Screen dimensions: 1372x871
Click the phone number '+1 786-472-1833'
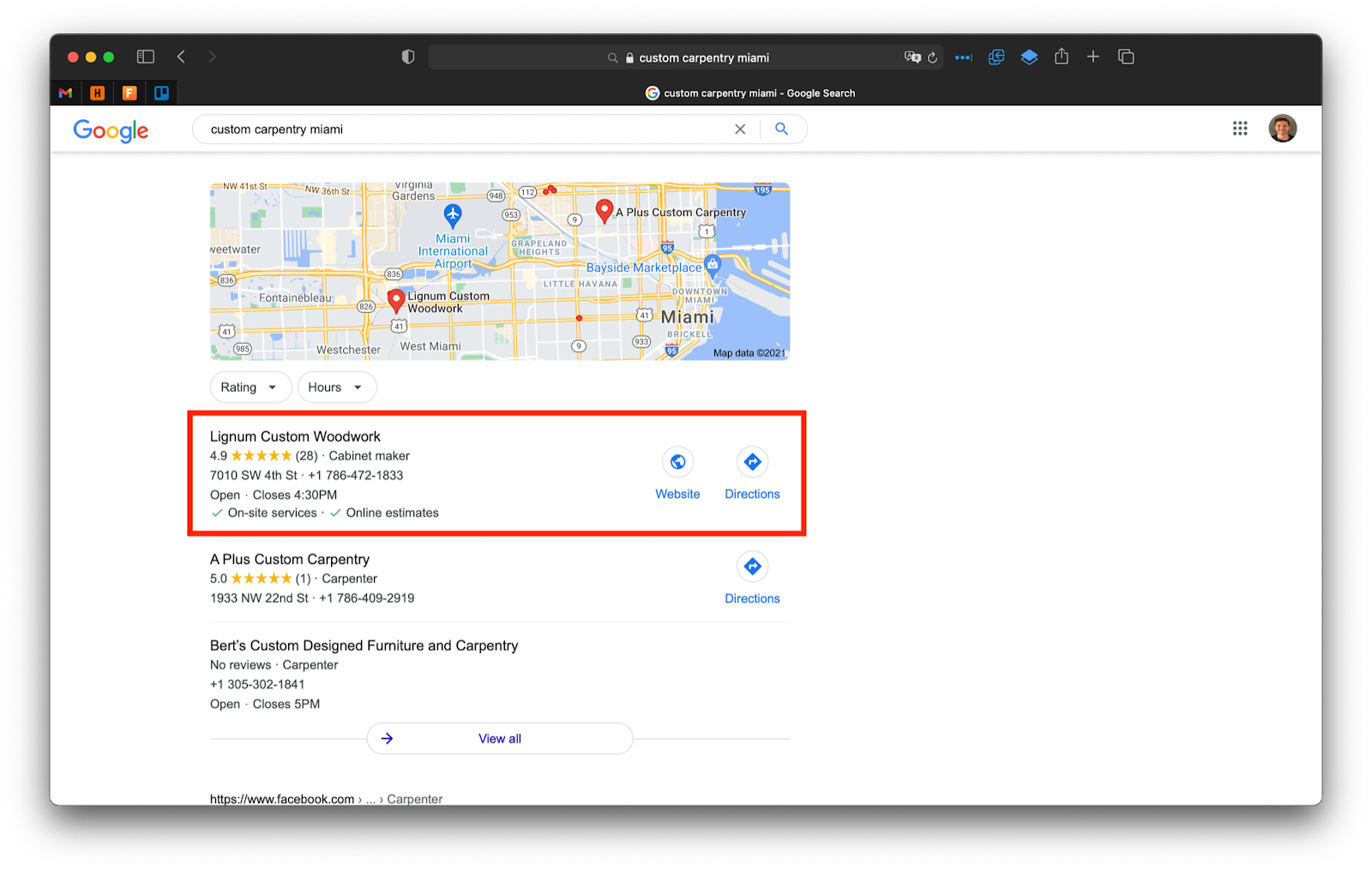(356, 475)
